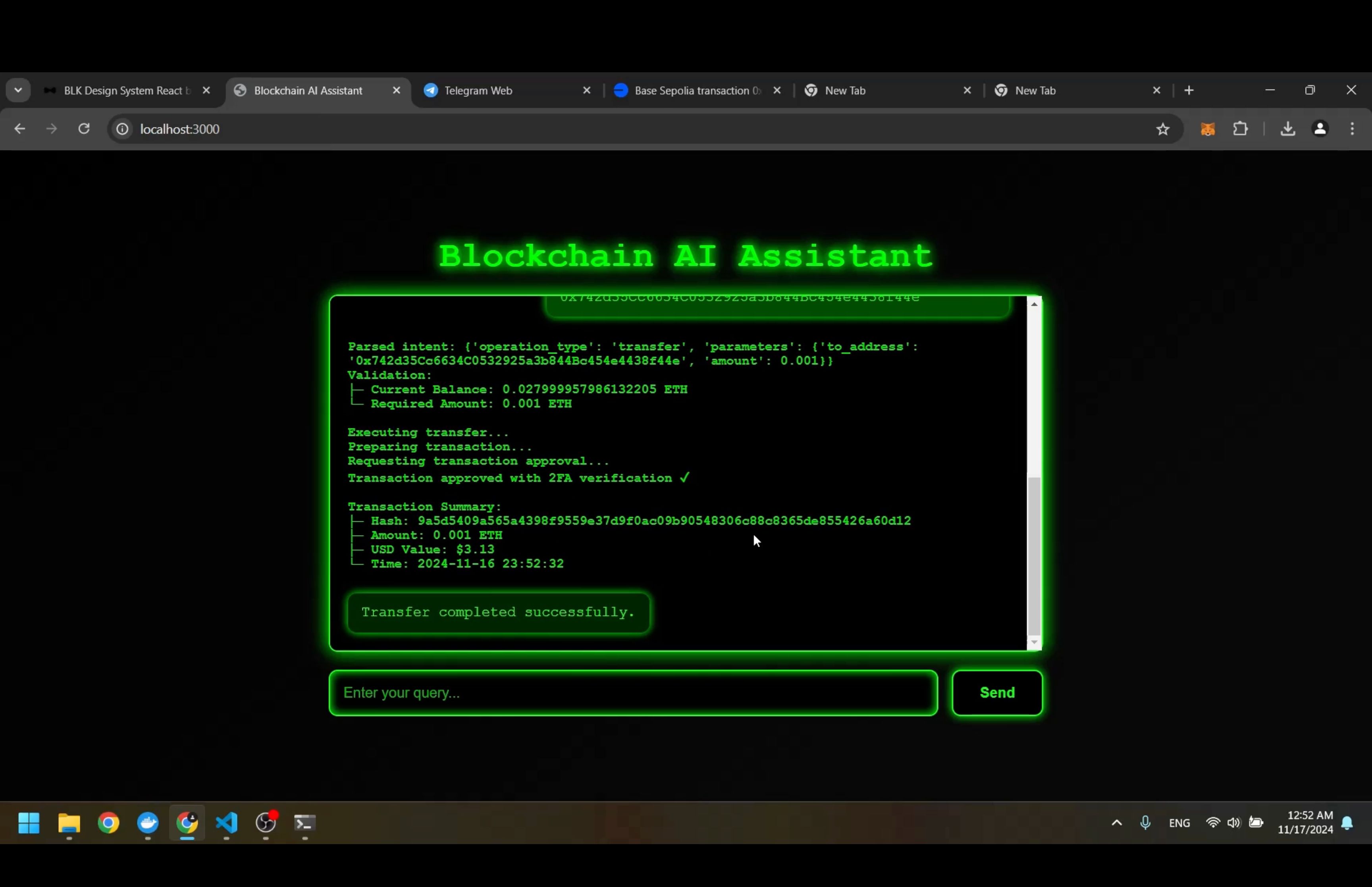1372x887 pixels.
Task: Show browser downloads
Action: pyautogui.click(x=1288, y=129)
